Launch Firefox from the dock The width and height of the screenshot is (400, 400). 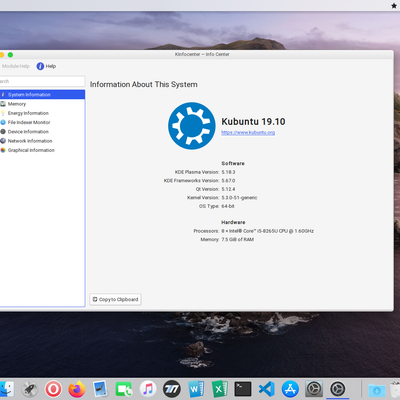pos(77,389)
